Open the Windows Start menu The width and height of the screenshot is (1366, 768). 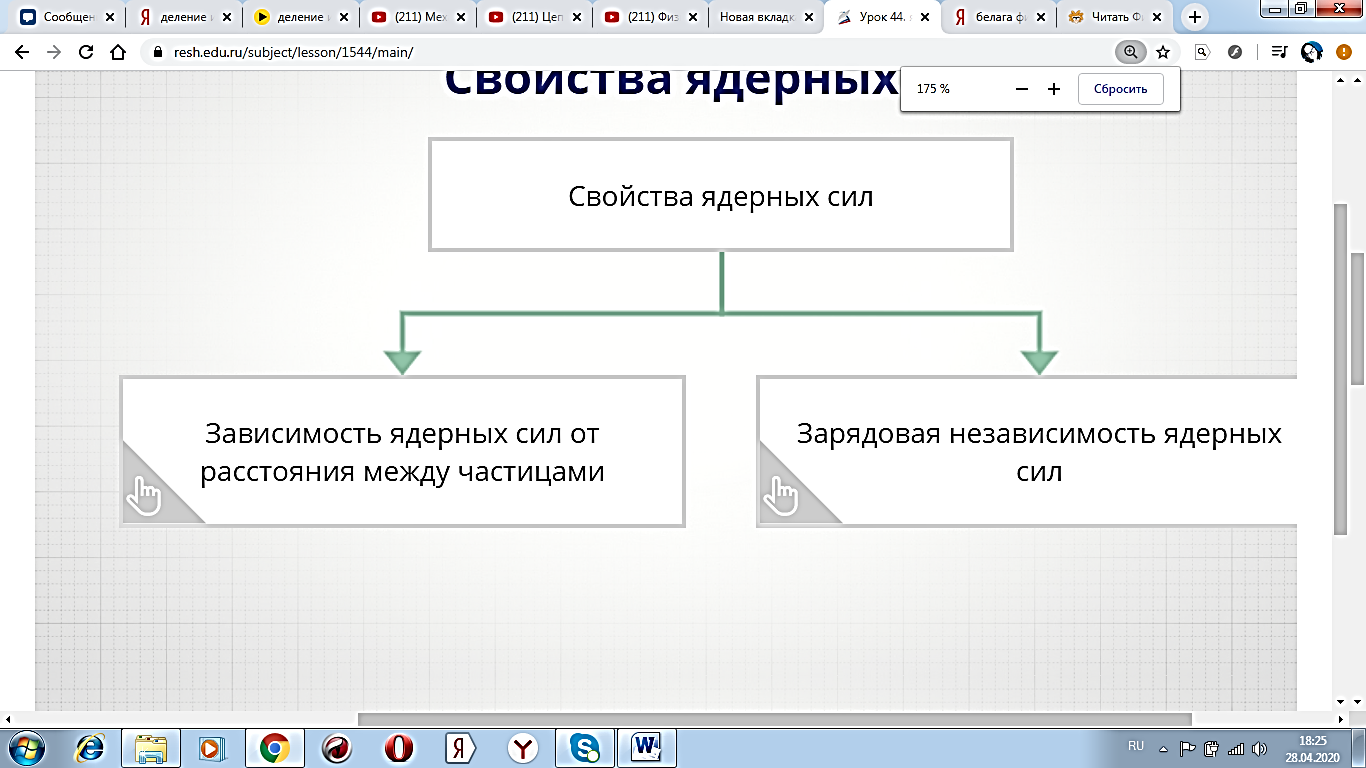point(27,748)
